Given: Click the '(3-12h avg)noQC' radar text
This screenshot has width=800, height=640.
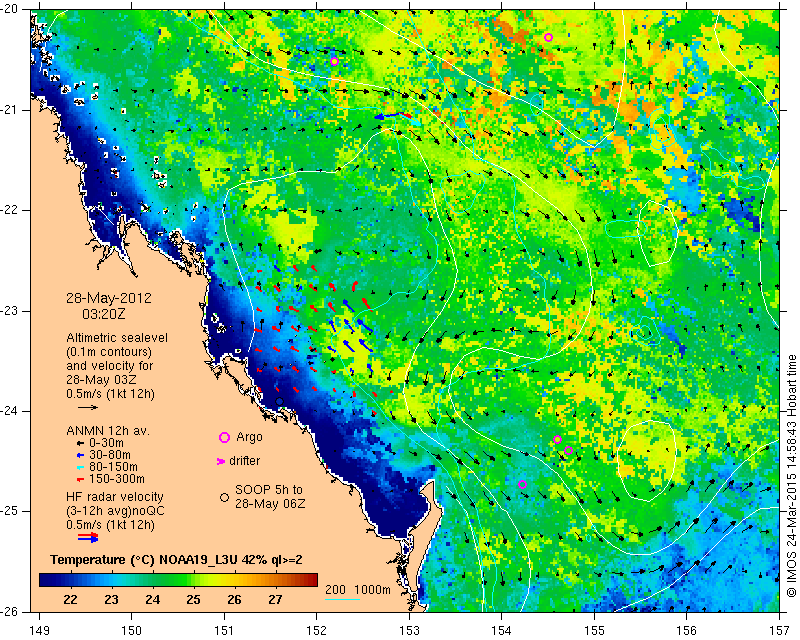Looking at the screenshot, I should pyautogui.click(x=115, y=511).
